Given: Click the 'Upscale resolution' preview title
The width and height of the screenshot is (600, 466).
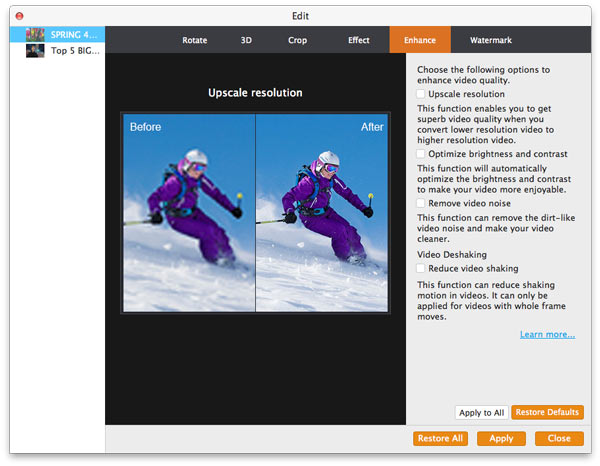Looking at the screenshot, I should 255,93.
